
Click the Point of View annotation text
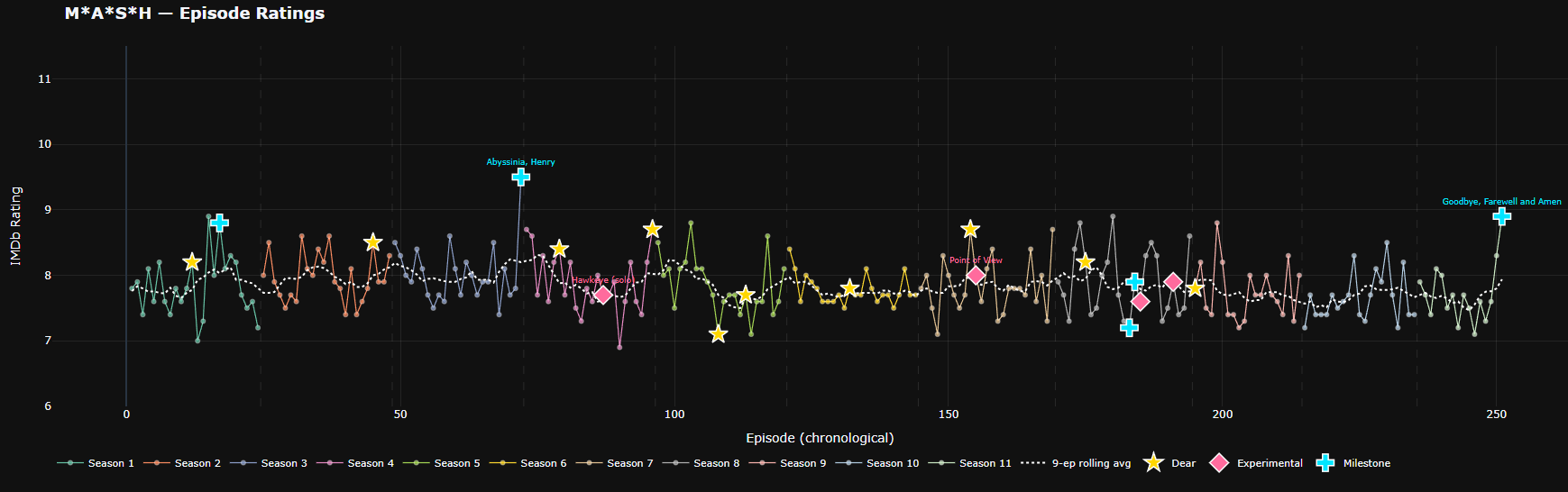coord(976,260)
